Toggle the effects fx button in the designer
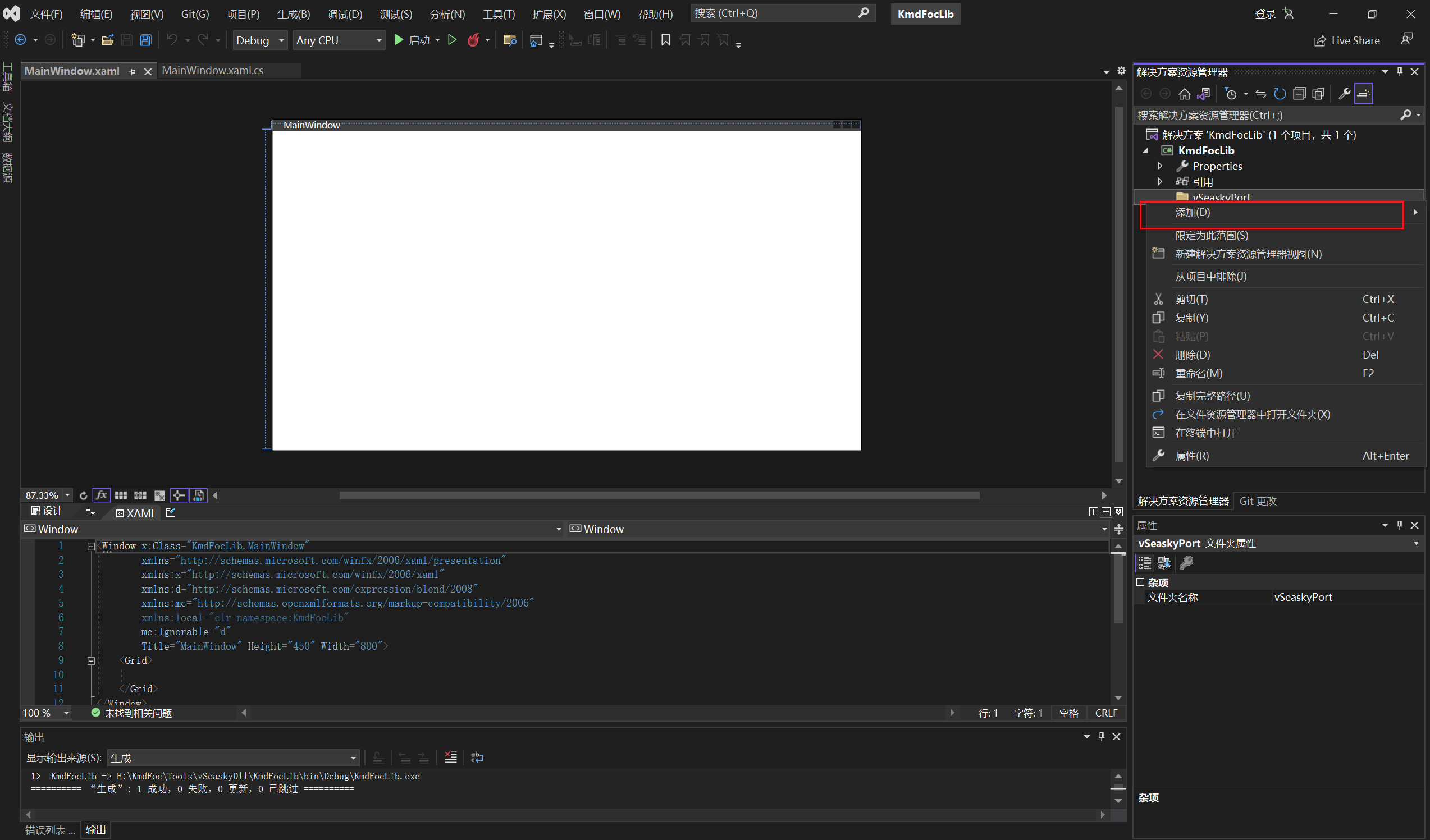The width and height of the screenshot is (1430, 840). (x=101, y=495)
